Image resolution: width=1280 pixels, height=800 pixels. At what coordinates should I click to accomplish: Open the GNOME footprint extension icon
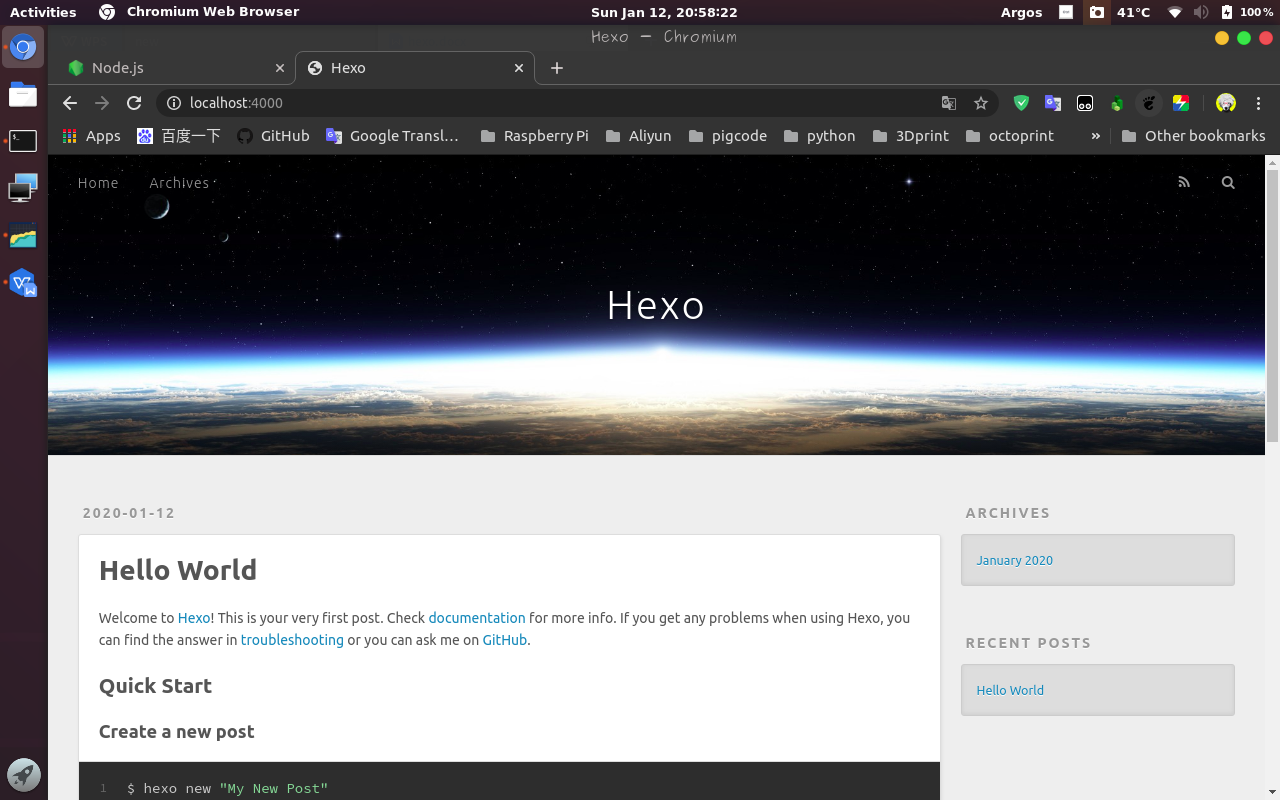(x=1149, y=103)
